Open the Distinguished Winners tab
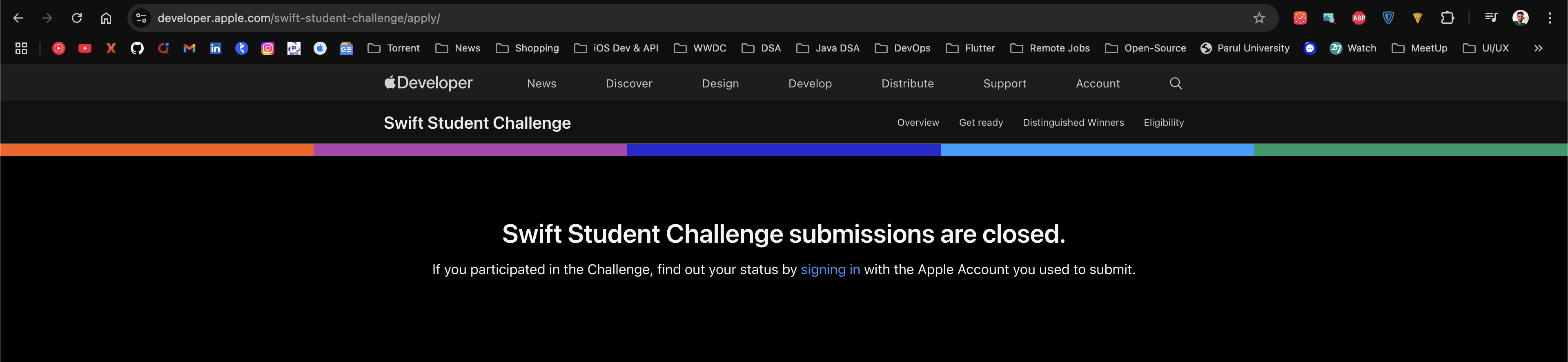Viewport: 1568px width, 362px height. tap(1073, 123)
